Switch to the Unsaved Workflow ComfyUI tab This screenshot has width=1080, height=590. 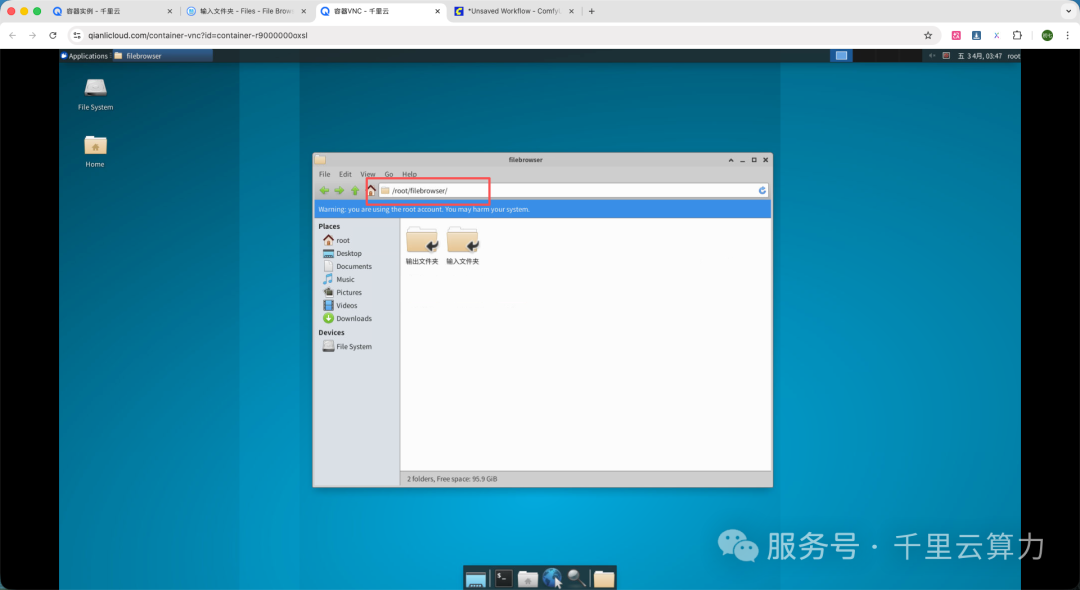tap(515, 11)
